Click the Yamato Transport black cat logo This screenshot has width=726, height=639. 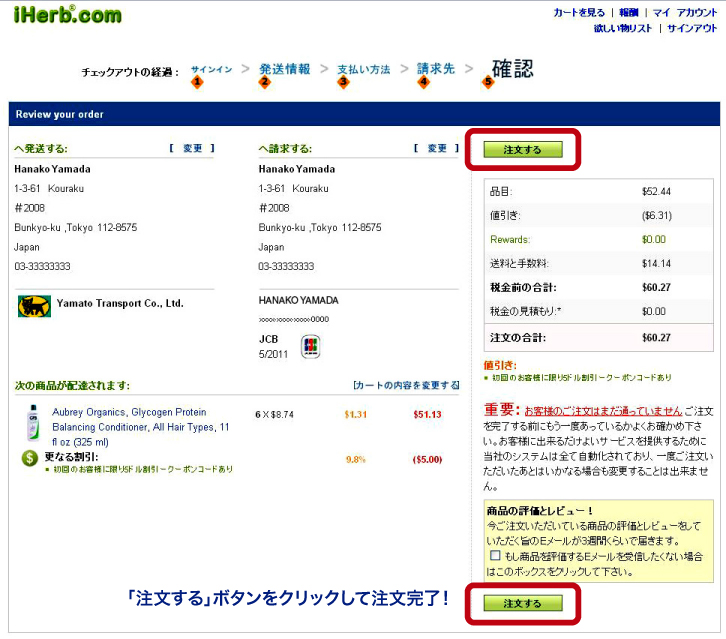click(x=34, y=306)
